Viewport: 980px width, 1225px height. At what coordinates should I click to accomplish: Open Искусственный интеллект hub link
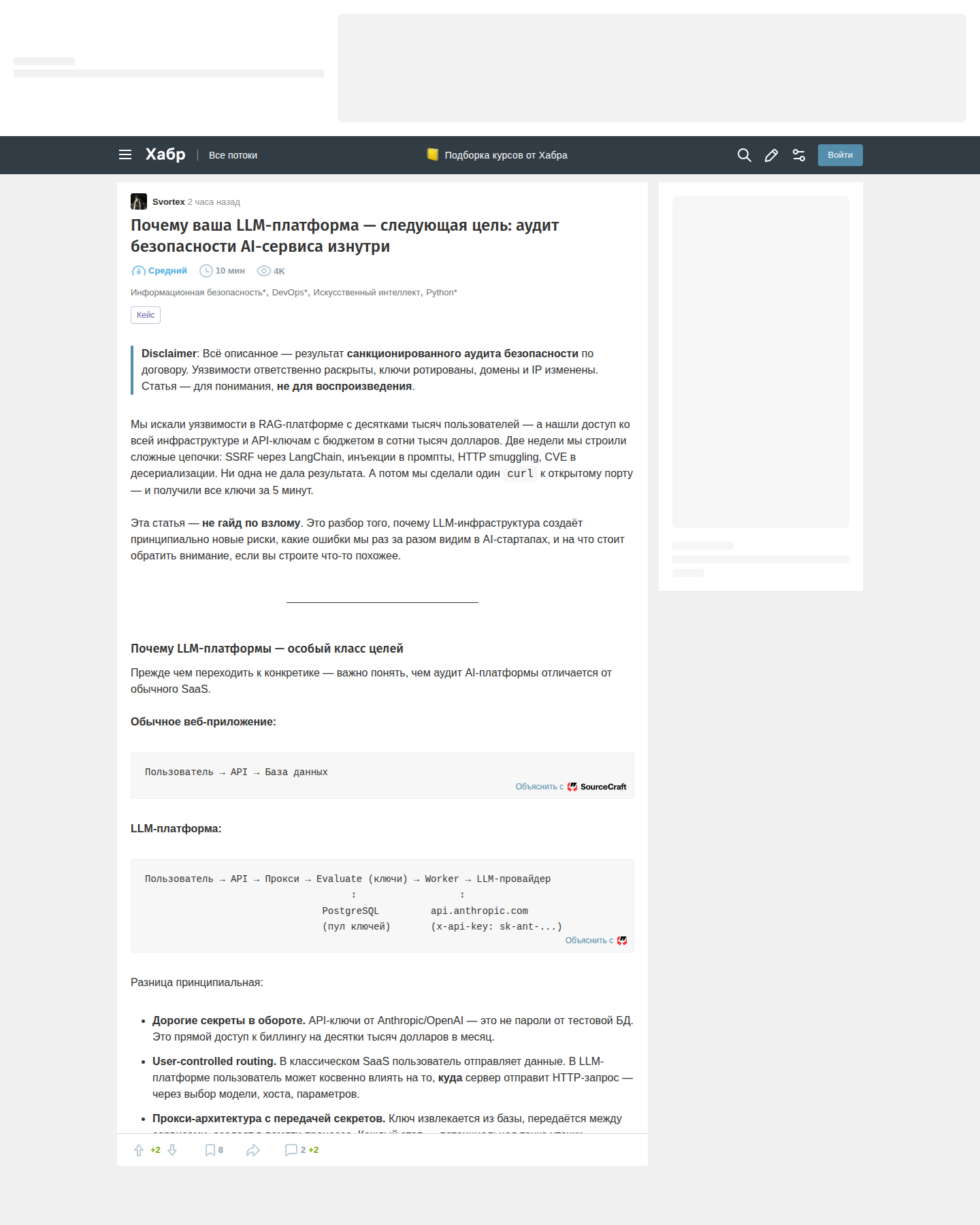(x=367, y=293)
